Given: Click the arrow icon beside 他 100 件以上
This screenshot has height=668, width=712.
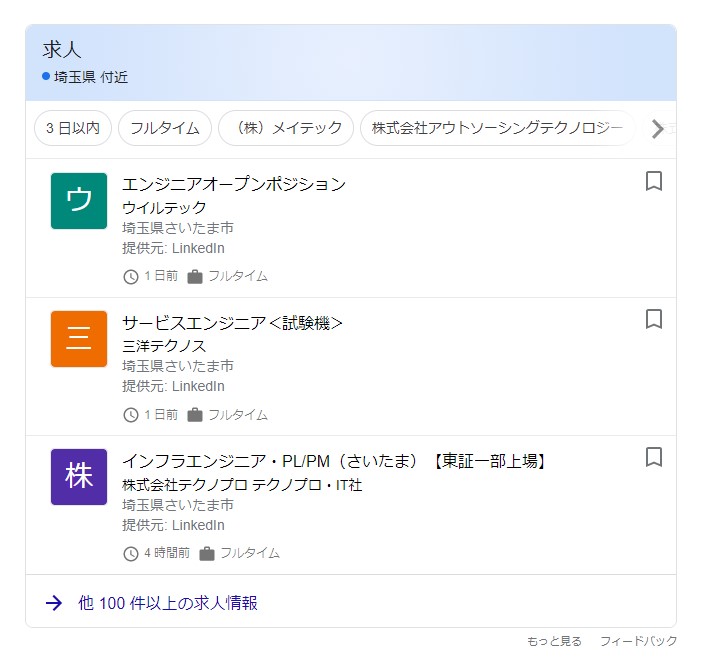Looking at the screenshot, I should point(54,603).
